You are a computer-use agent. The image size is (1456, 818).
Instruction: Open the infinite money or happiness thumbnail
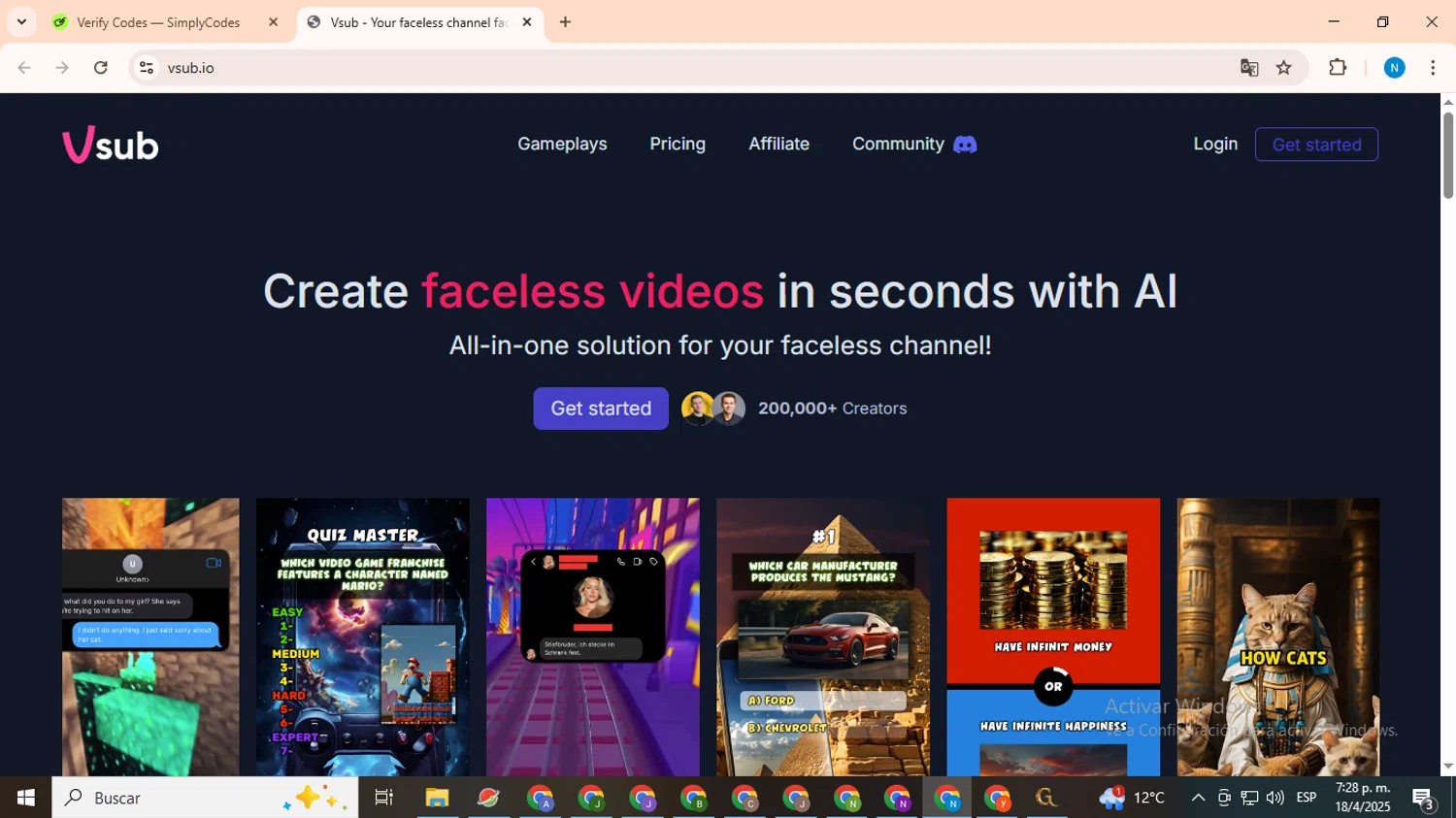(x=1053, y=638)
